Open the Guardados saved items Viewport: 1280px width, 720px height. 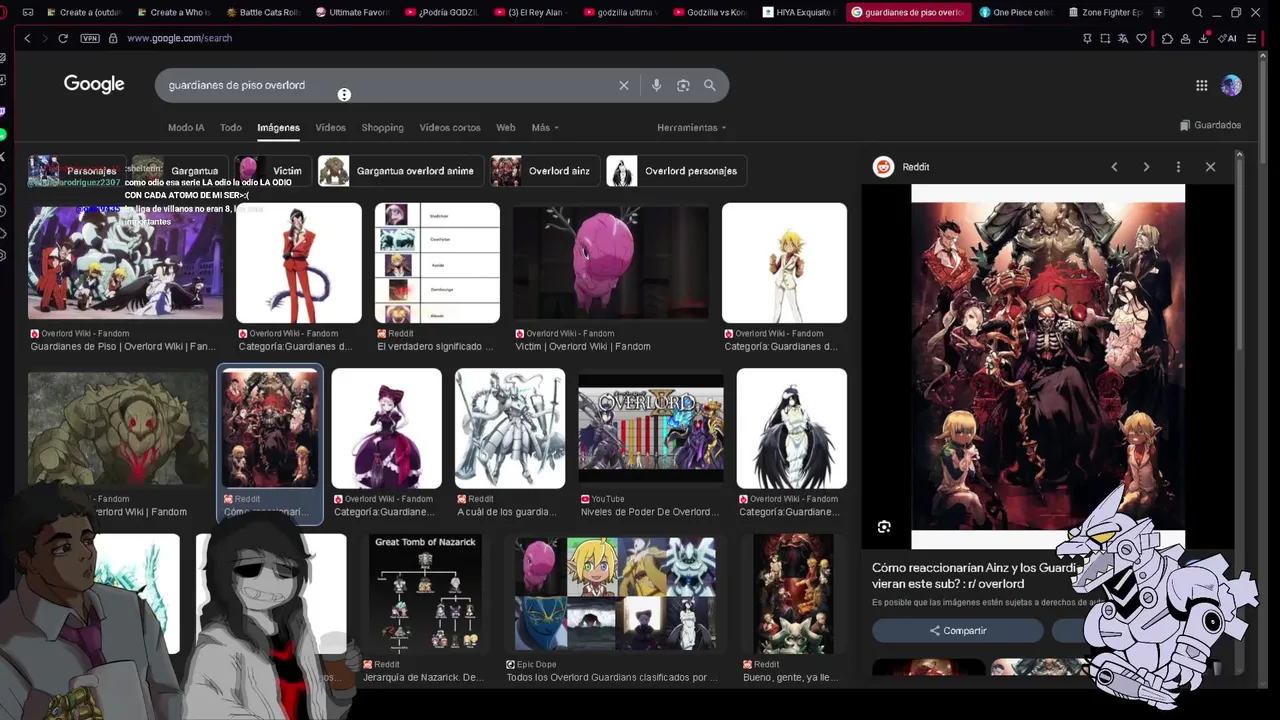click(1211, 125)
